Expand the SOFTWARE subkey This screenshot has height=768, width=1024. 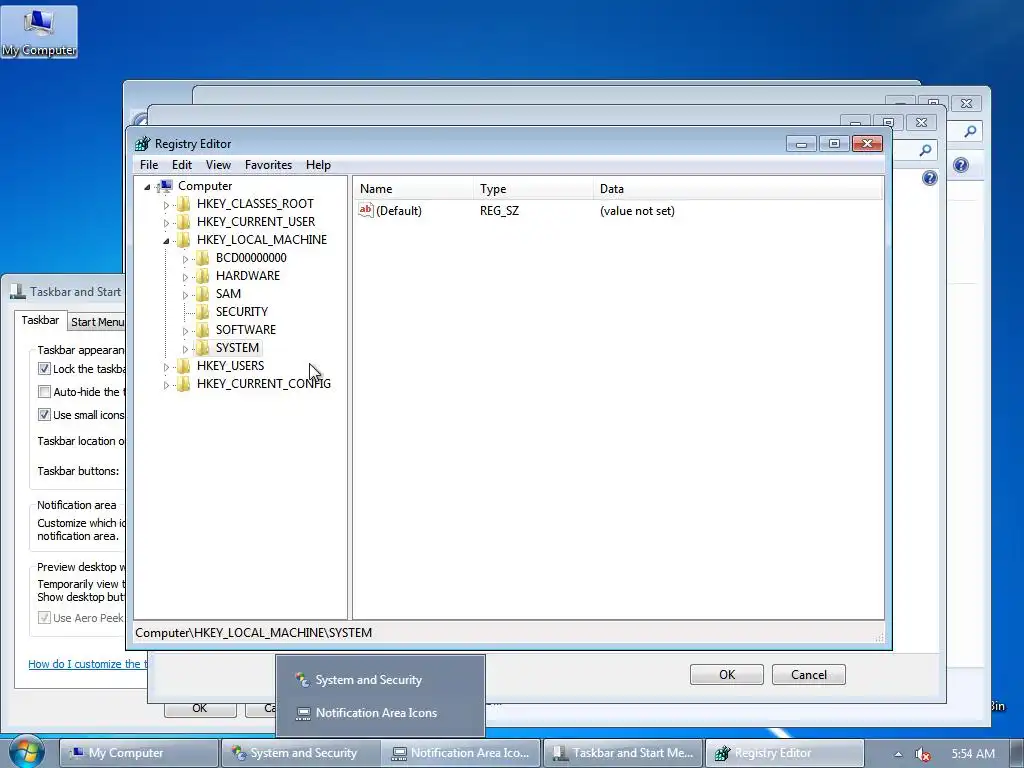pos(185,331)
